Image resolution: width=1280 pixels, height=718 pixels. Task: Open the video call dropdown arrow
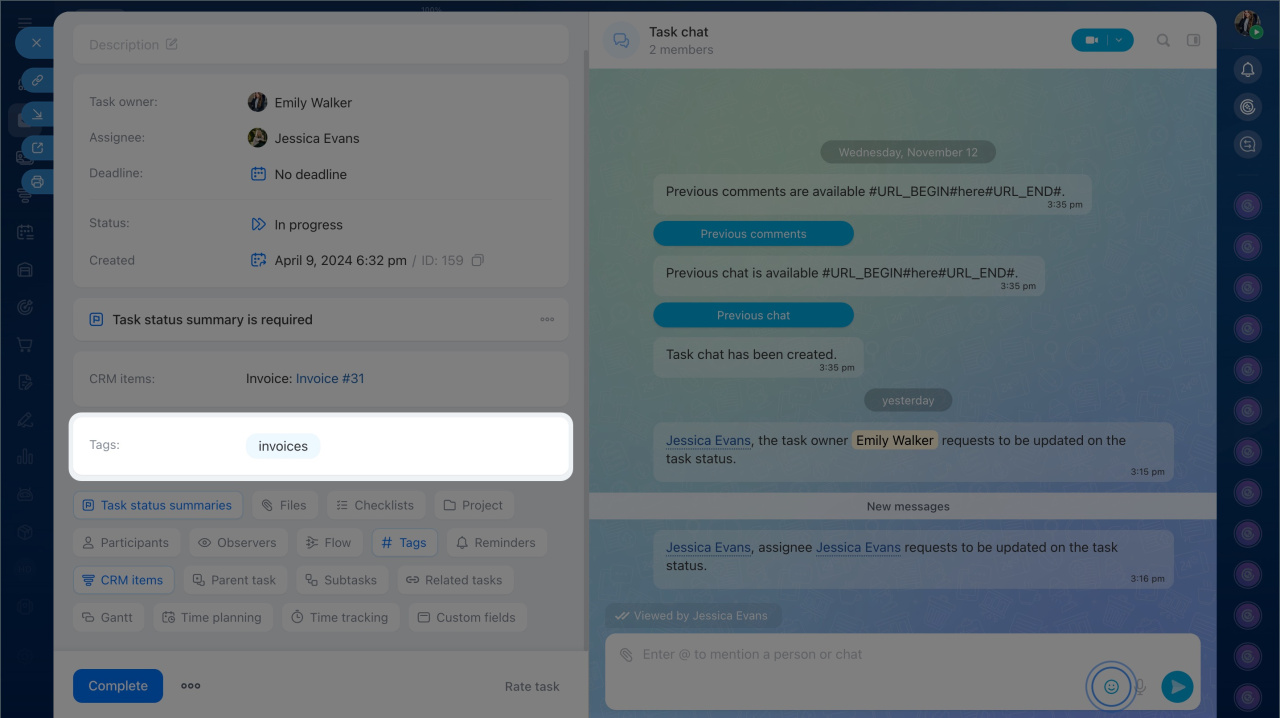coord(1119,40)
